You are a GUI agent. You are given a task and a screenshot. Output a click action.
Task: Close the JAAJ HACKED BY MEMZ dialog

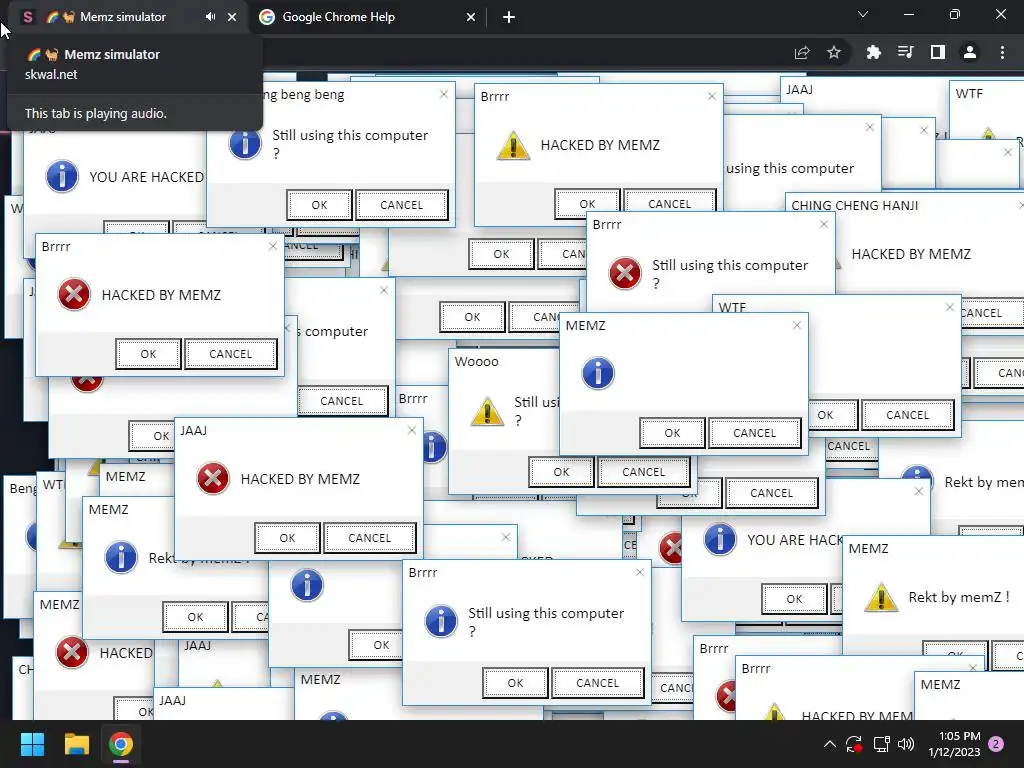click(411, 430)
